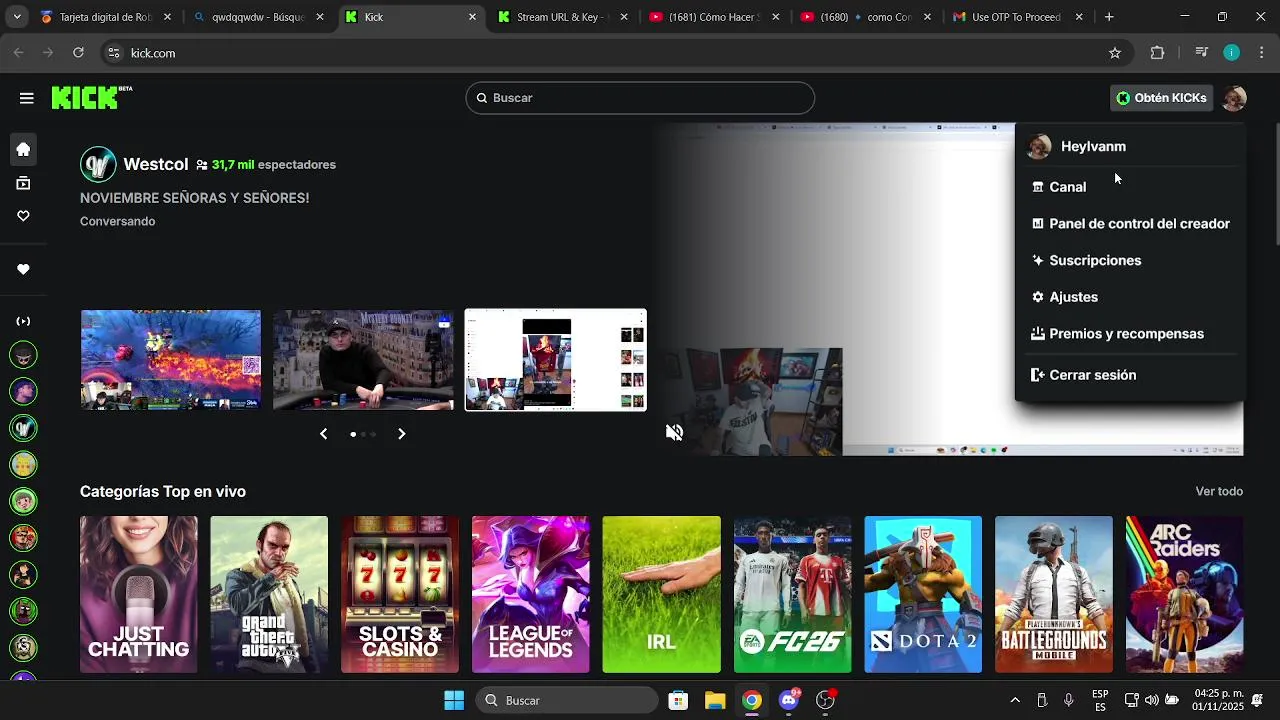Reload the kick.com page
The image size is (1280, 720).
(x=78, y=53)
